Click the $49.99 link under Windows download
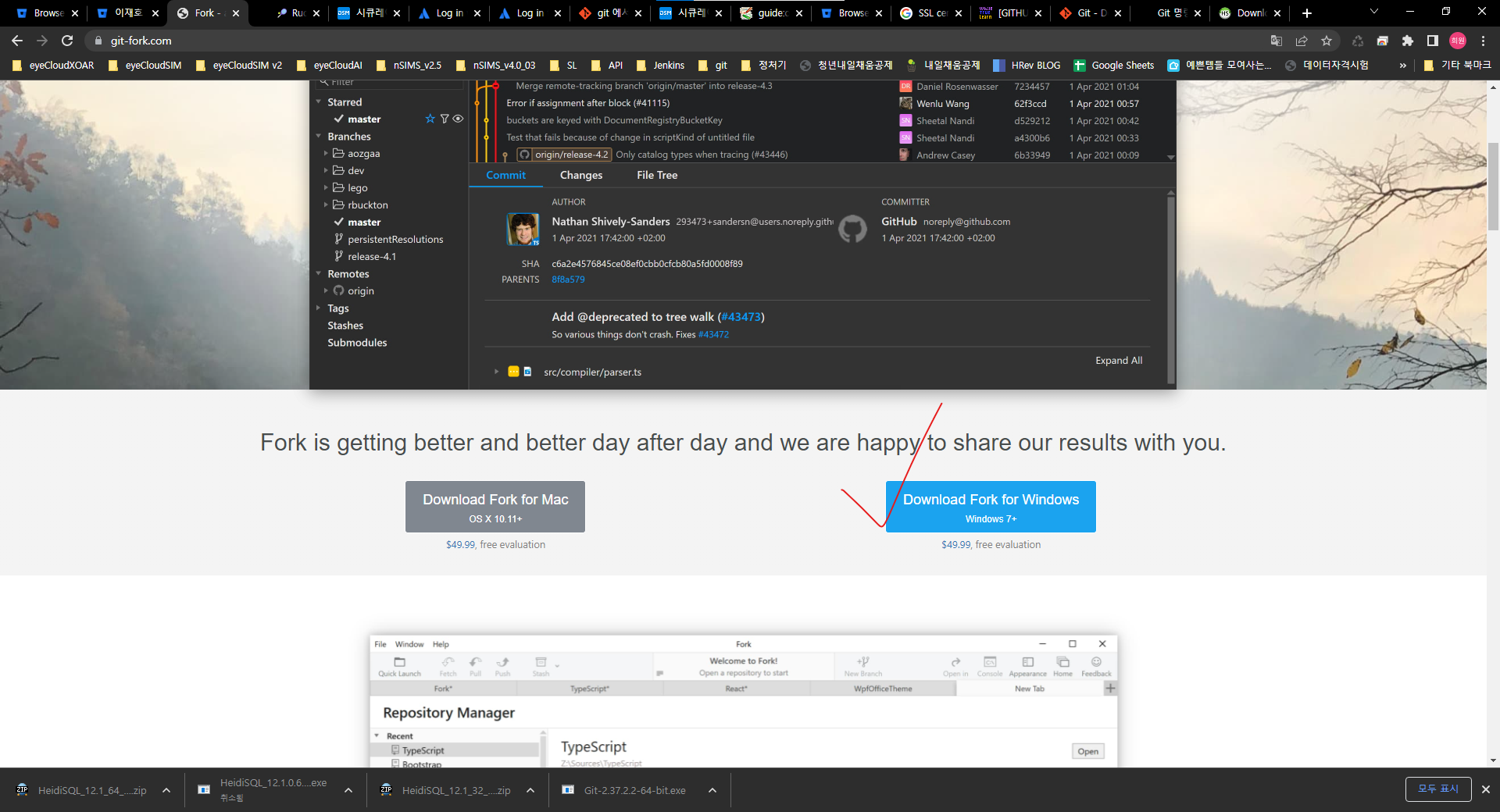 (x=955, y=545)
